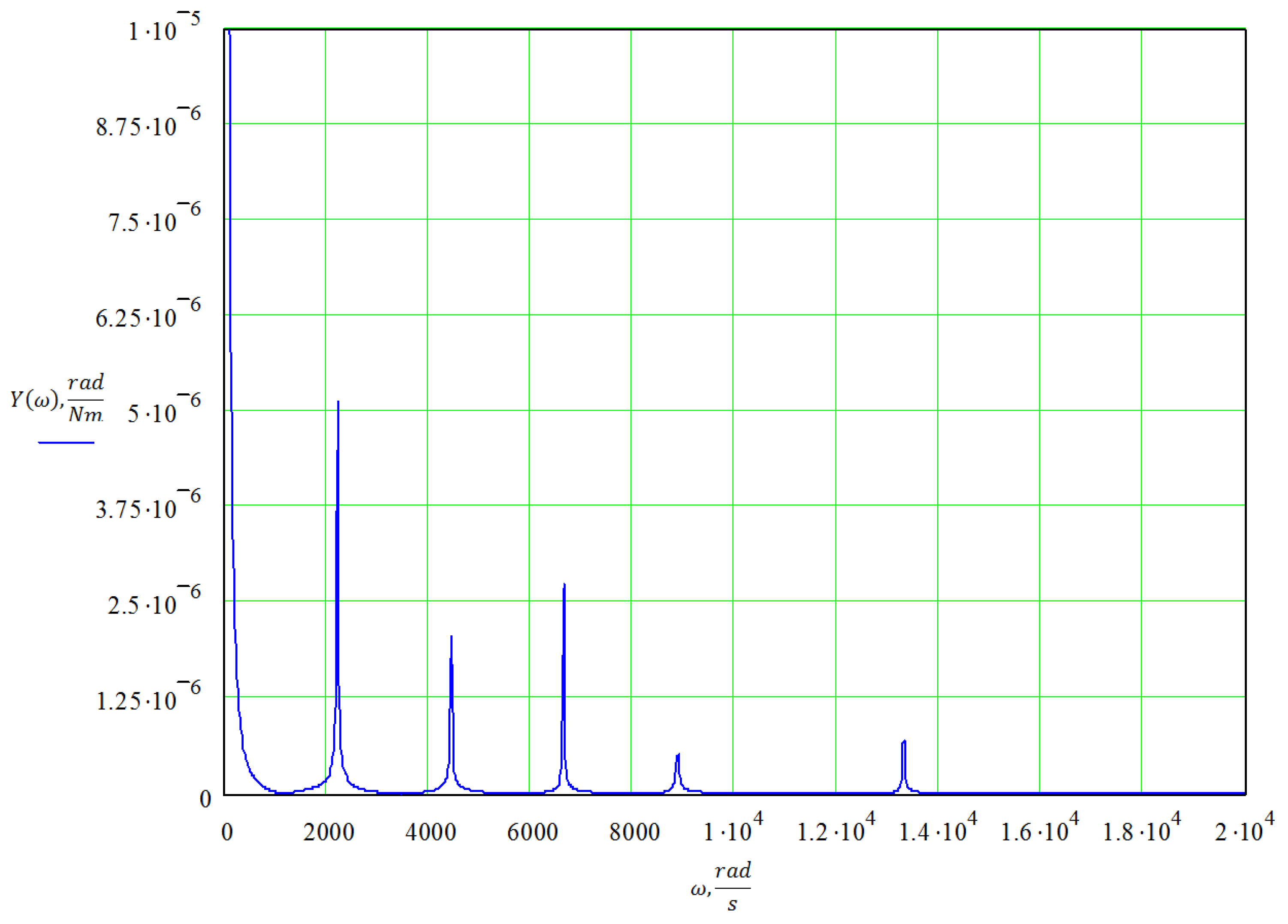Click the small peak near 1.4·10^4
Screen dimensions: 1288x924
[x=904, y=743]
